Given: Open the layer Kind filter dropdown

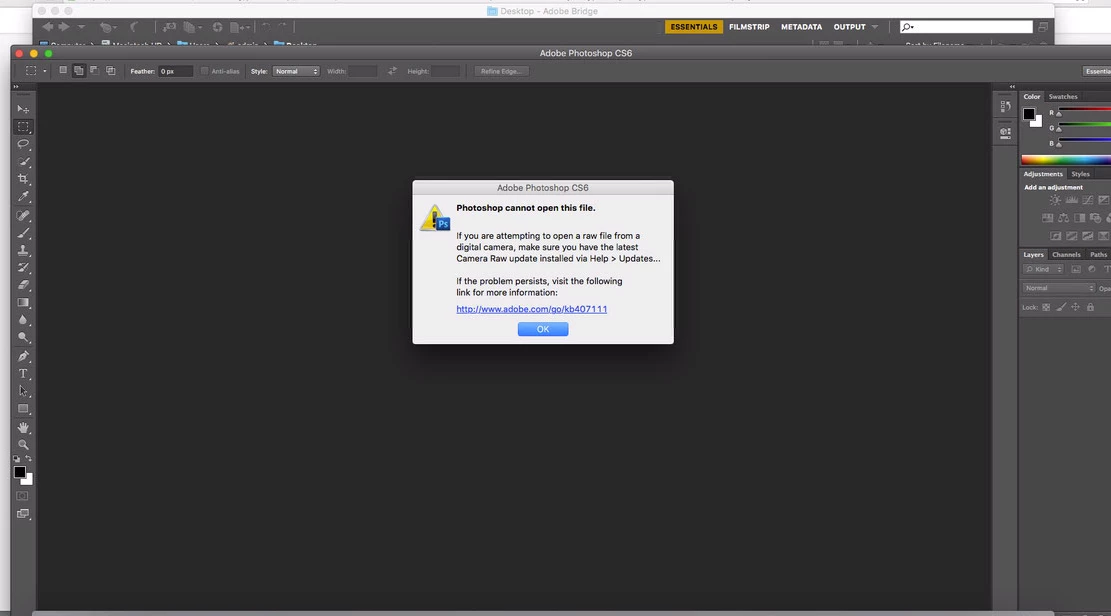Looking at the screenshot, I should [1043, 269].
